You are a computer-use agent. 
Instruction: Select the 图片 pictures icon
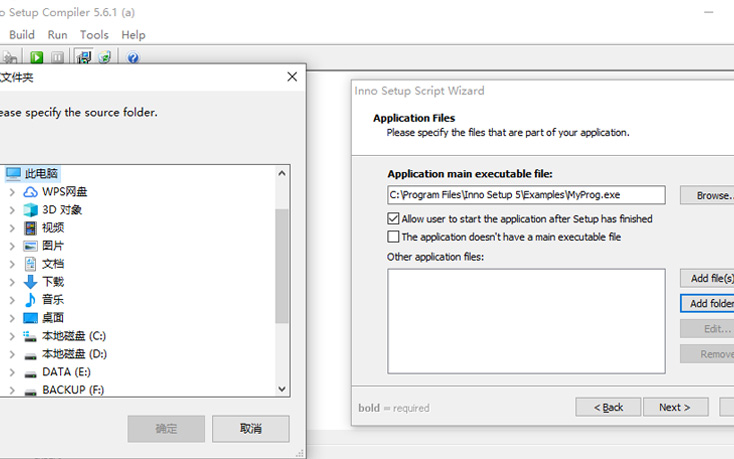[x=30, y=246]
